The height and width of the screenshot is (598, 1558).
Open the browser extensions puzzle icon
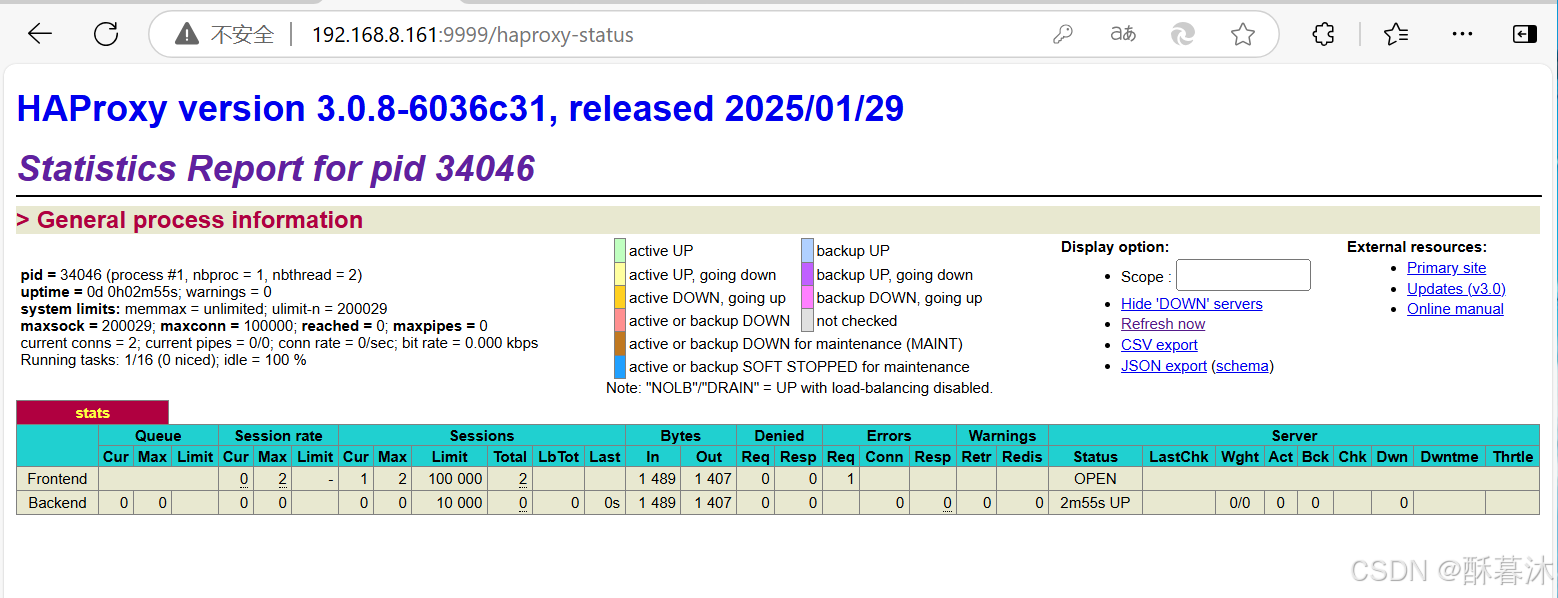(x=1323, y=35)
